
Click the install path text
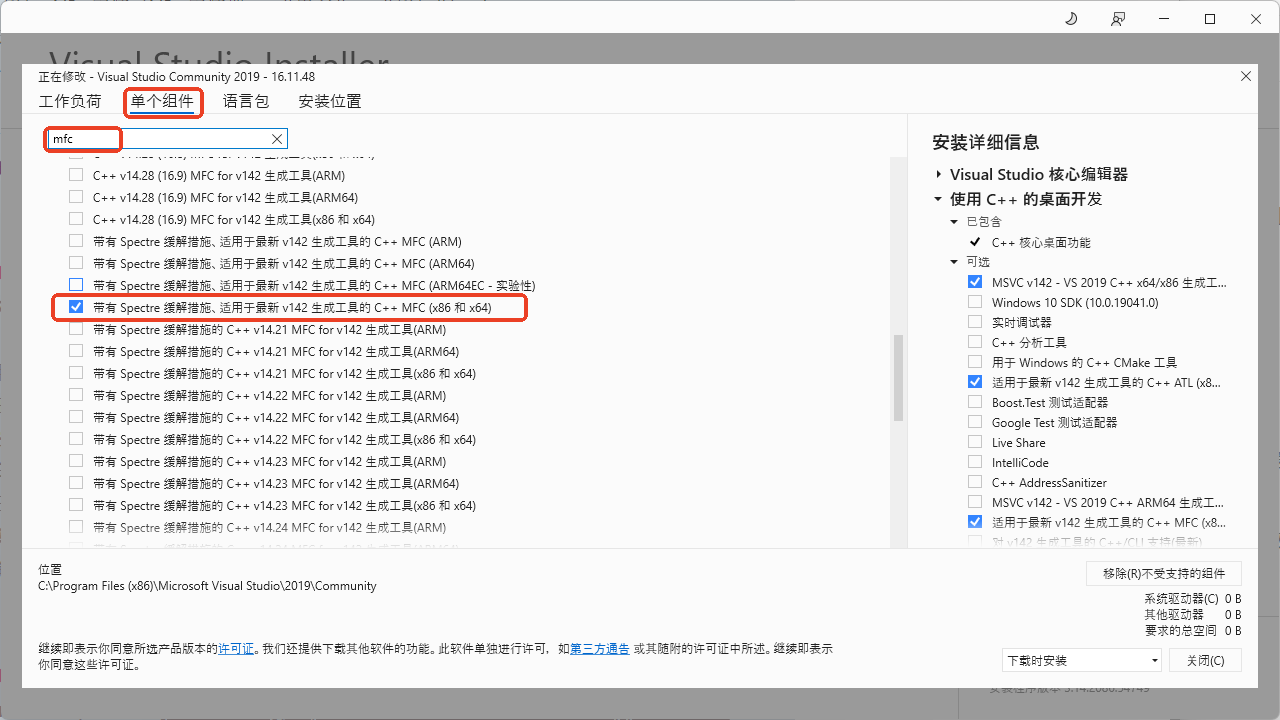[207, 586]
